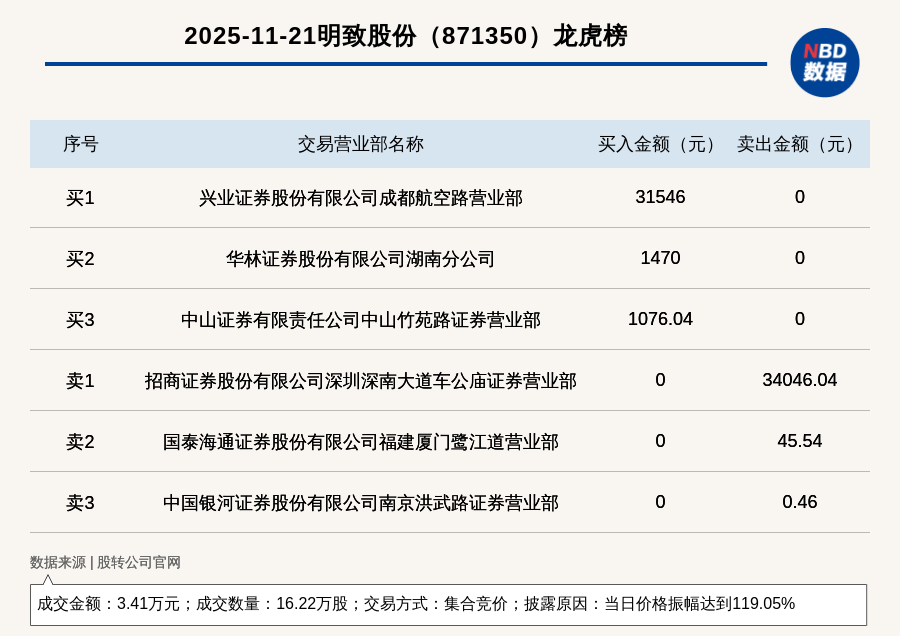Click the 31546 buy amount cell

(x=660, y=197)
